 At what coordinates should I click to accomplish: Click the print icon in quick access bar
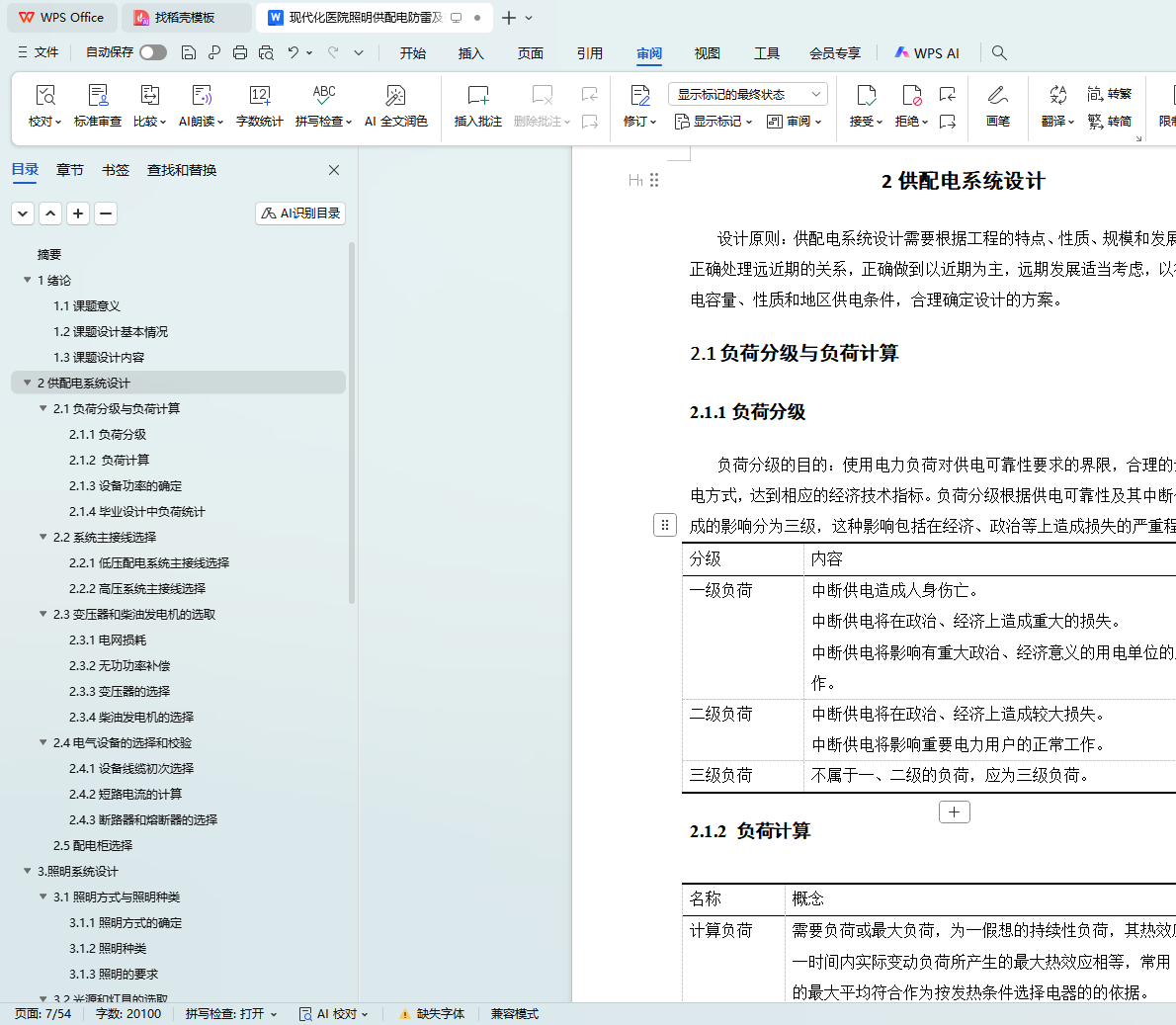(240, 52)
